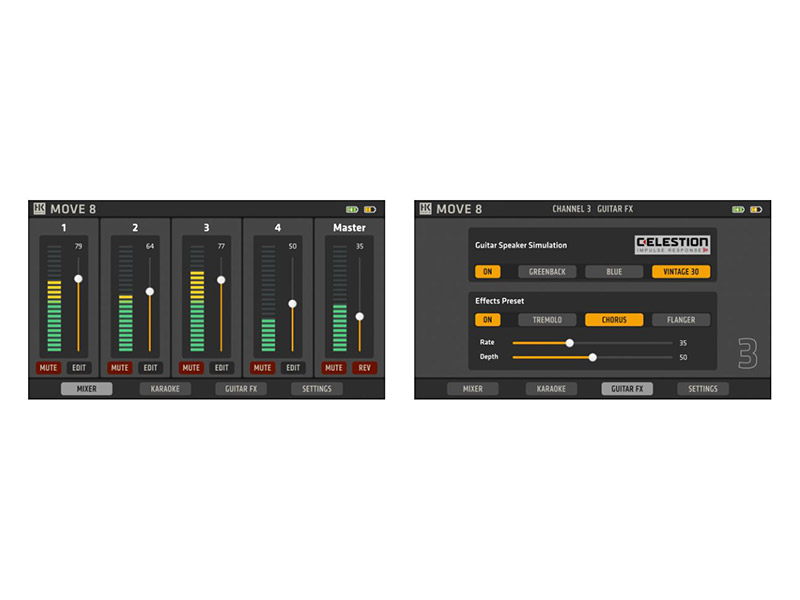
Task: Select the VINTAGE 30 speaker simulation
Action: pyautogui.click(x=681, y=271)
